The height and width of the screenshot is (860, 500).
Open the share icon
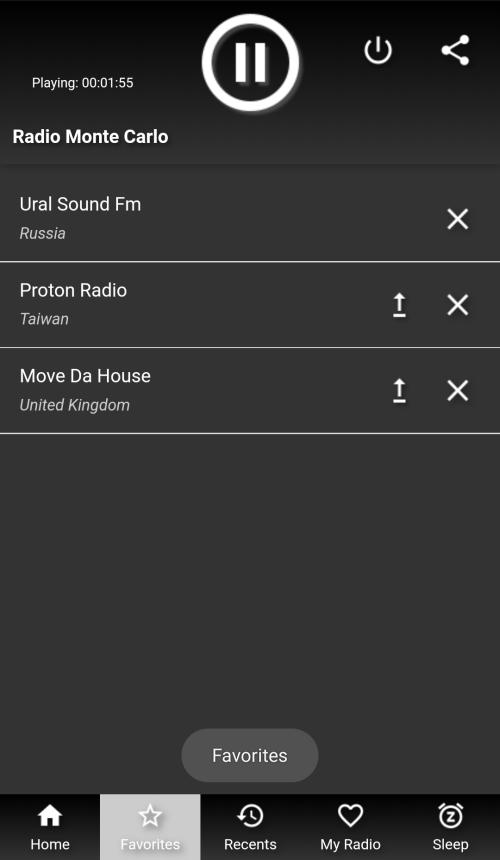tap(456, 50)
